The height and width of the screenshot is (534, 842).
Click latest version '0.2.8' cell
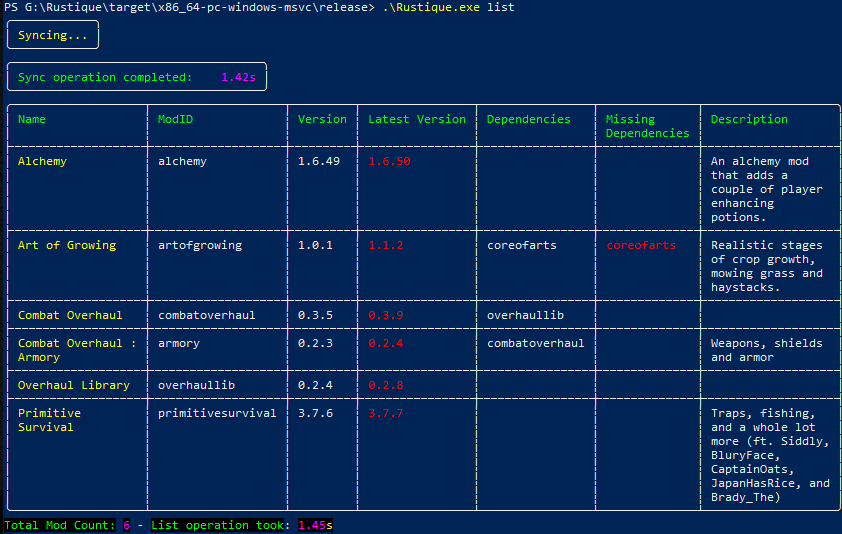pyautogui.click(x=386, y=385)
